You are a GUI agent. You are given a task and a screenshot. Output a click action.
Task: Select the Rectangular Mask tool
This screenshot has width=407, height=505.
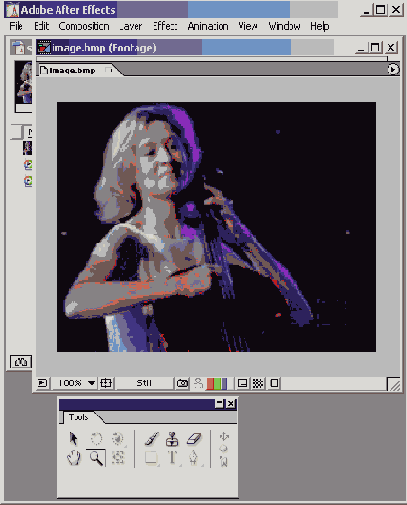151,458
